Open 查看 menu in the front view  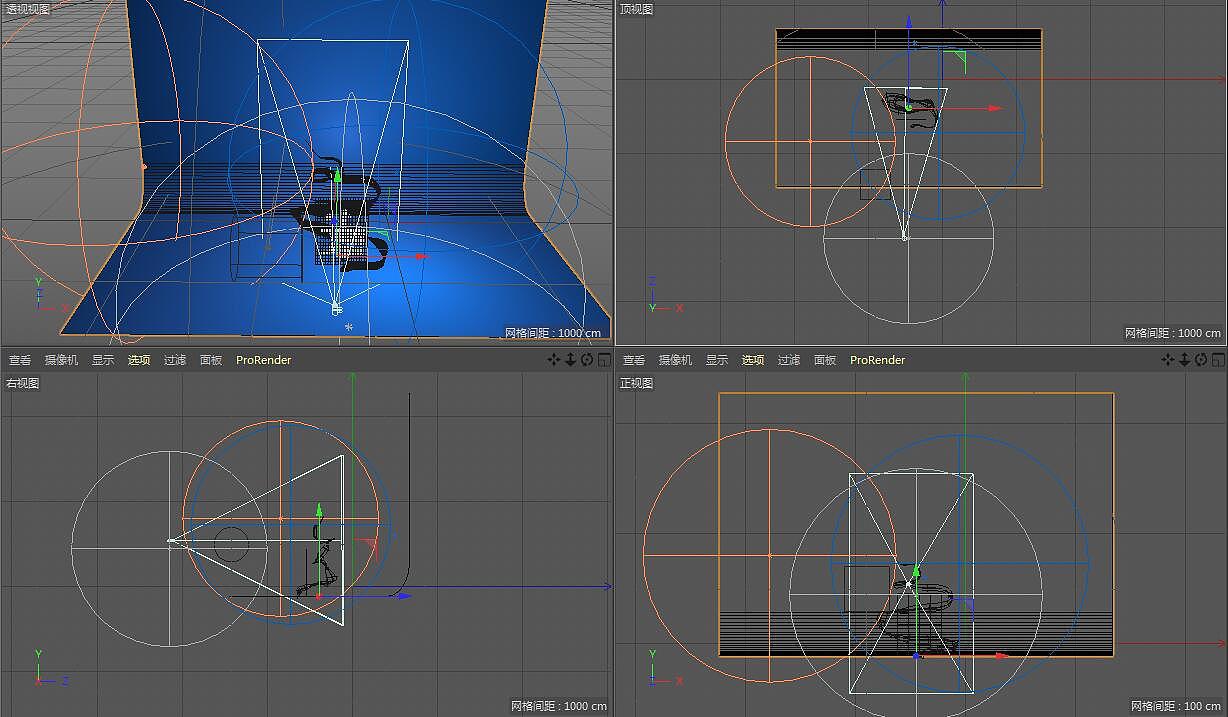634,360
